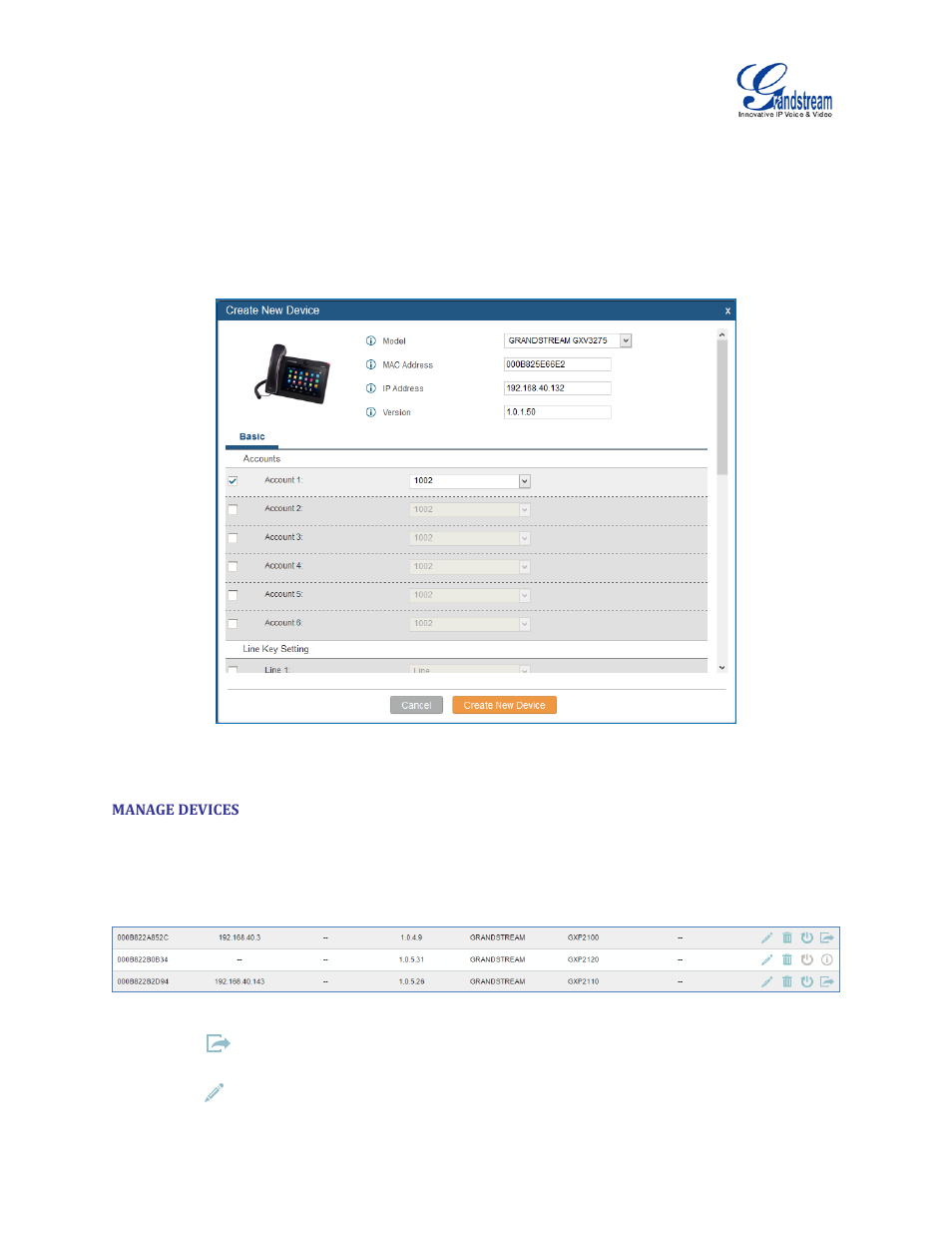Open the Account 1 extension dropdown
This screenshot has width=952, height=1233.
point(470,481)
